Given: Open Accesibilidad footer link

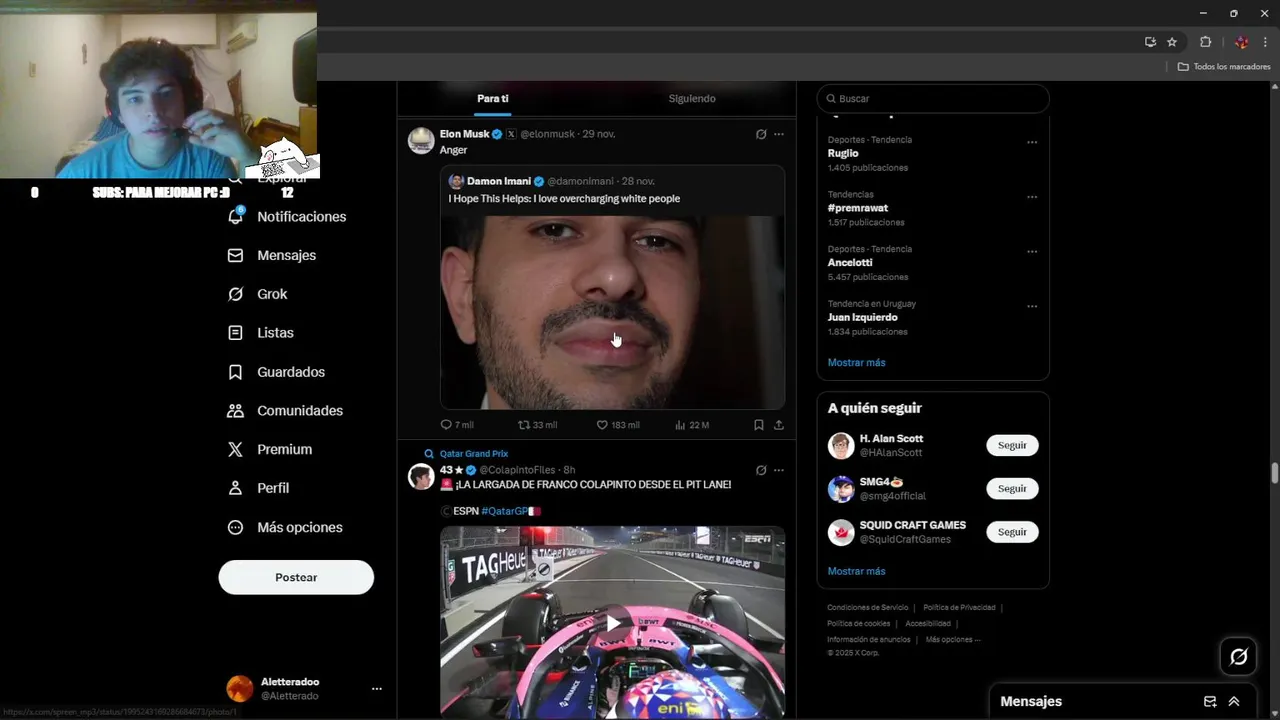Looking at the screenshot, I should [x=928, y=624].
